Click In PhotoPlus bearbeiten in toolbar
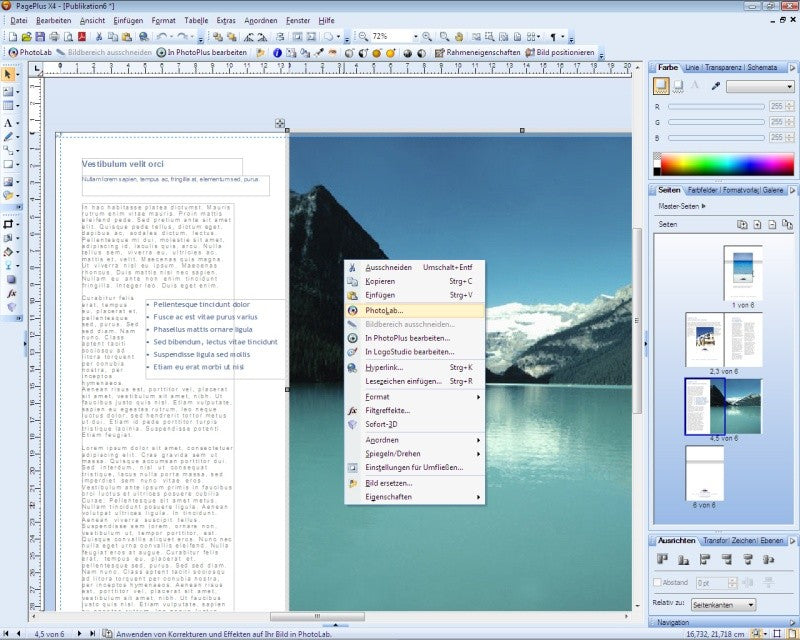Image resolution: width=800 pixels, height=640 pixels. [202, 53]
